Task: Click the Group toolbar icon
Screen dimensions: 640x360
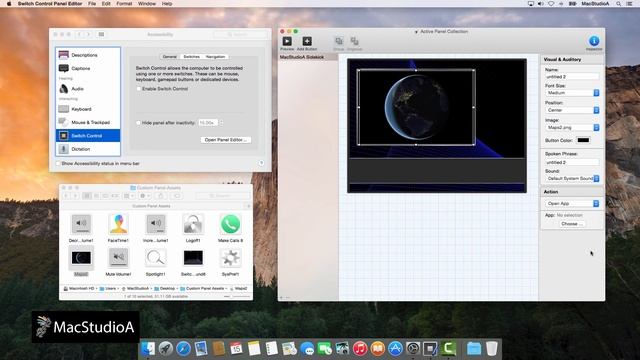Action: click(x=339, y=41)
